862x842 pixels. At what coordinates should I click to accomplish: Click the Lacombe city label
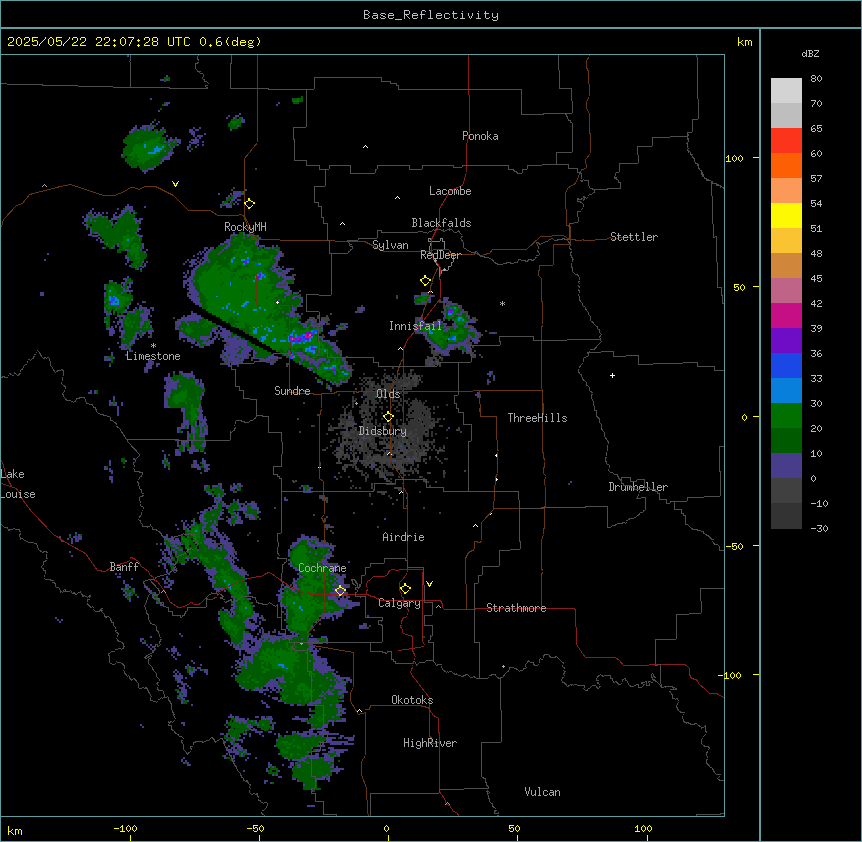[450, 191]
